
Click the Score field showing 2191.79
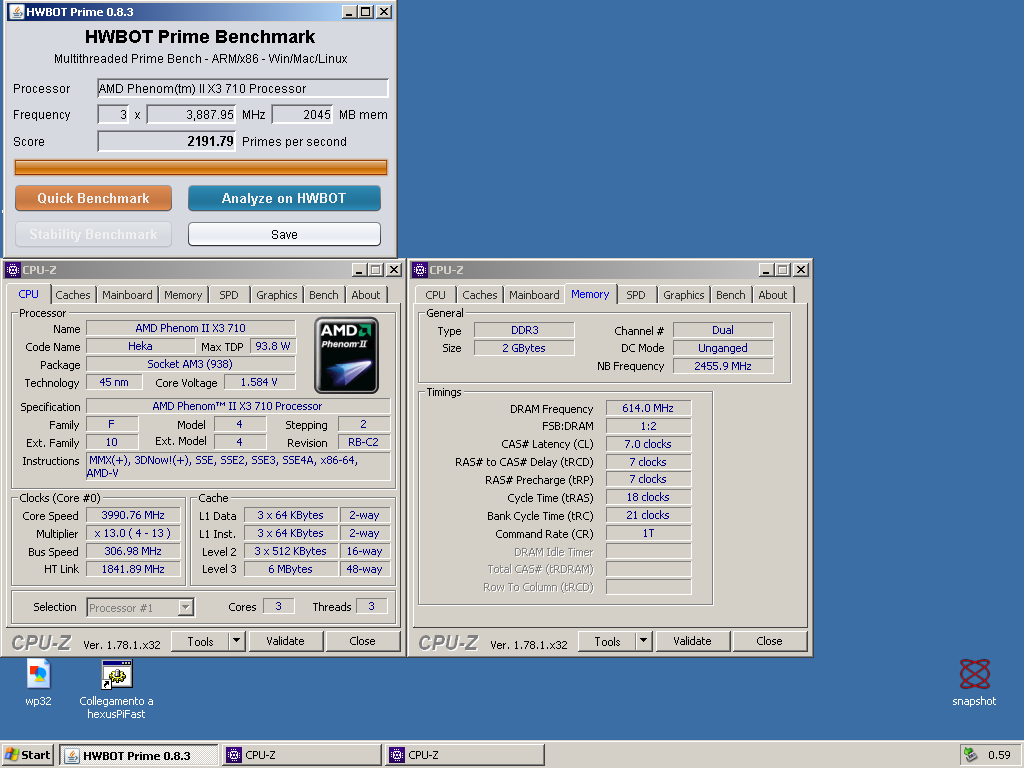(167, 142)
